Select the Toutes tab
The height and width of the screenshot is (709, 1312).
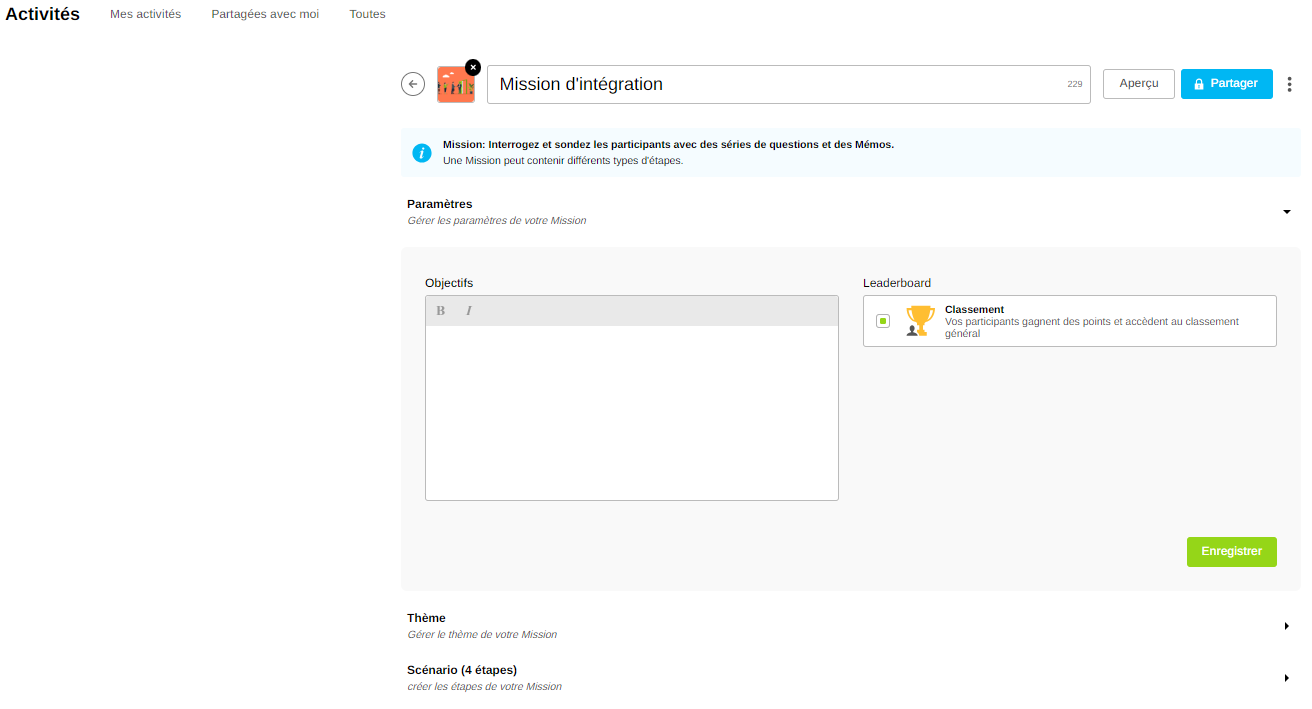(367, 15)
